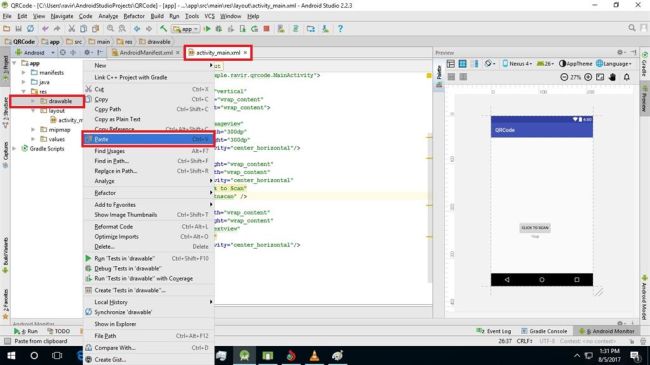Click the Undo arrow in toolbar
The height and width of the screenshot is (365, 650).
point(45,29)
